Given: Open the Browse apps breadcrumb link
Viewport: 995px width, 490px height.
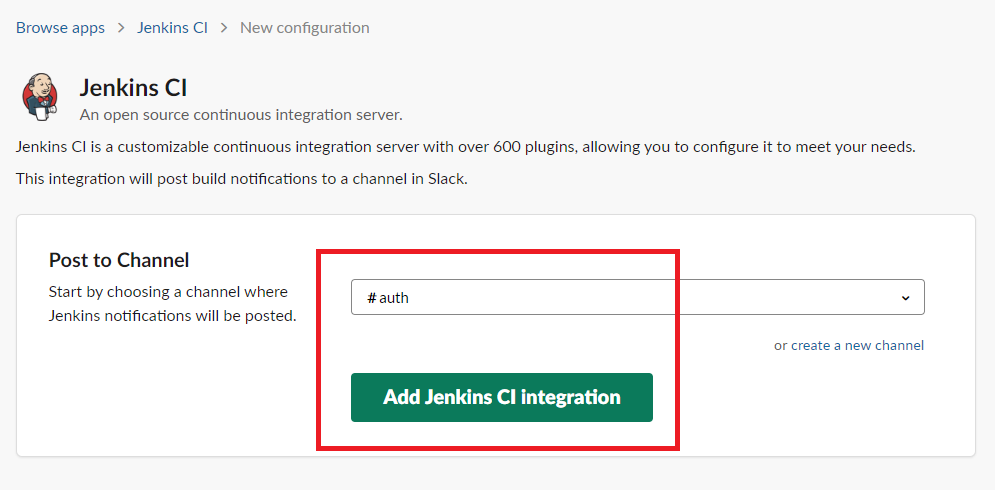Looking at the screenshot, I should 60,28.
